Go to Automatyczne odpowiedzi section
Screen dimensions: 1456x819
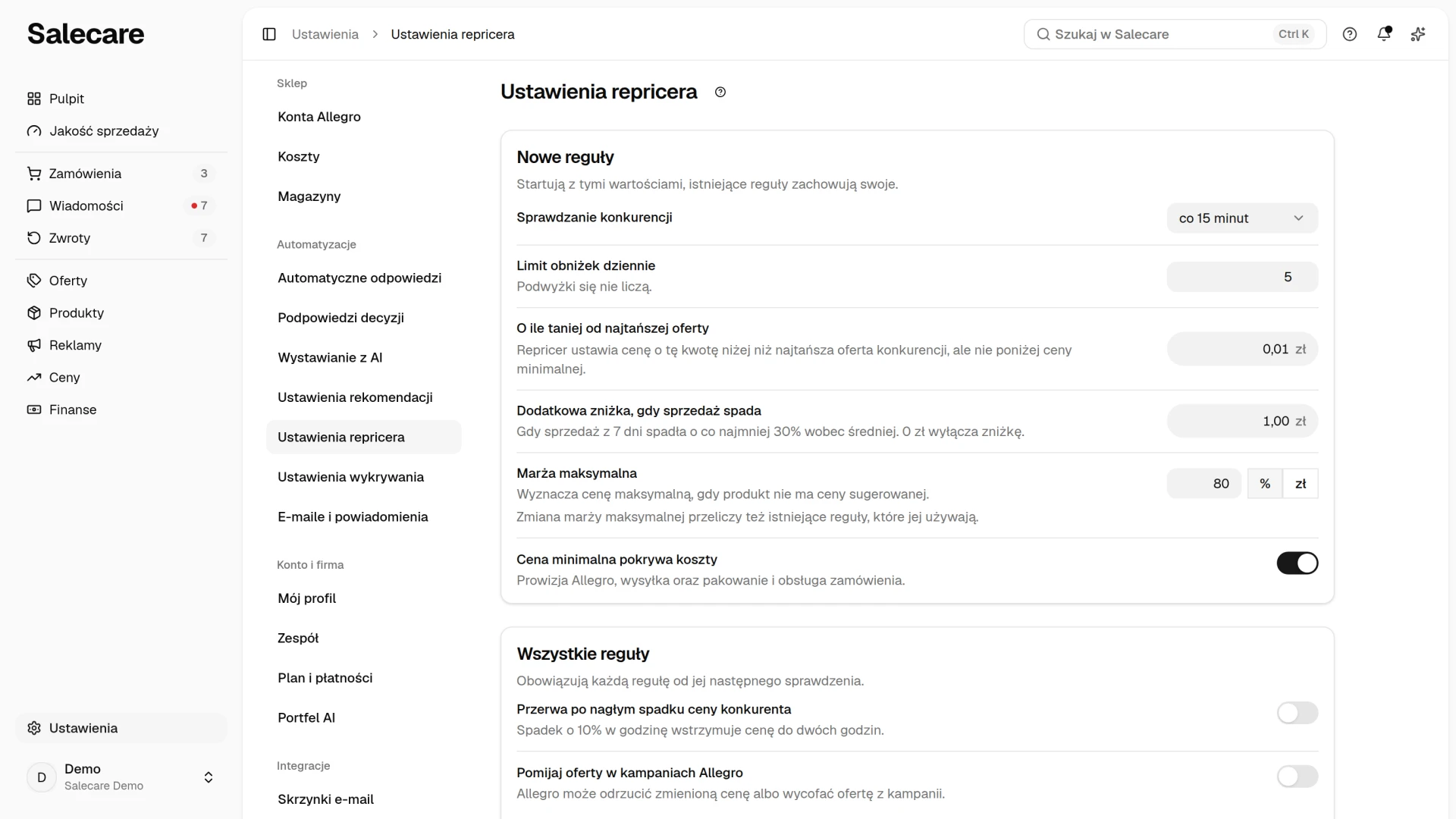click(x=364, y=278)
